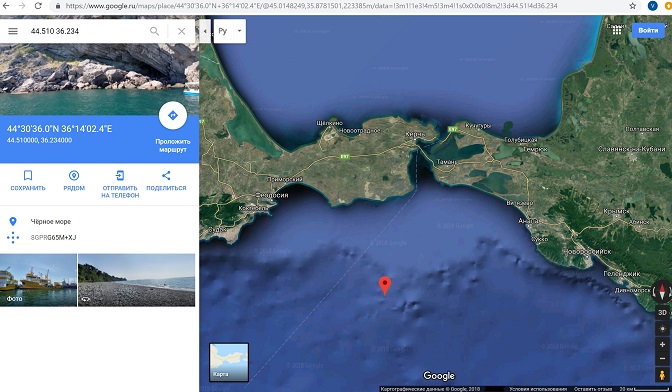
Task: Click the Анапа label on map
Action: point(528,221)
